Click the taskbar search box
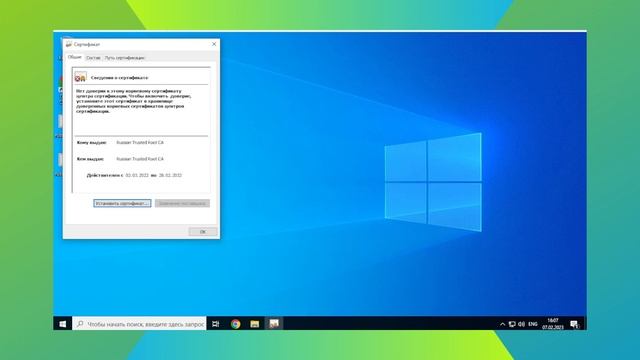640x360 pixels. pyautogui.click(x=139, y=324)
